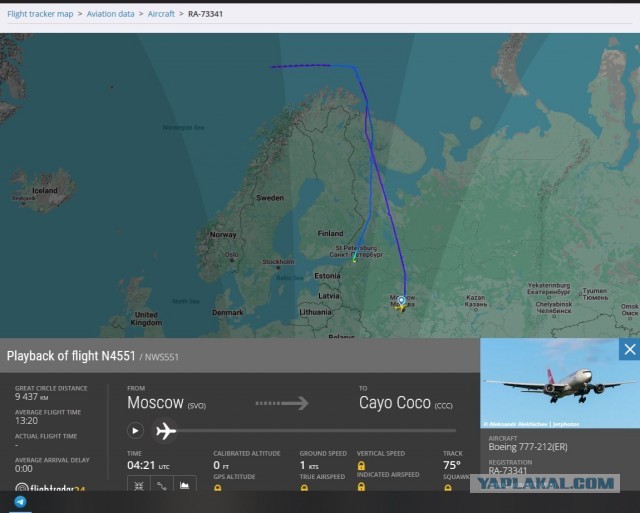Viewport: 640px width, 513px height.
Task: Click the St Petersburg label on the map
Action: click(x=356, y=251)
